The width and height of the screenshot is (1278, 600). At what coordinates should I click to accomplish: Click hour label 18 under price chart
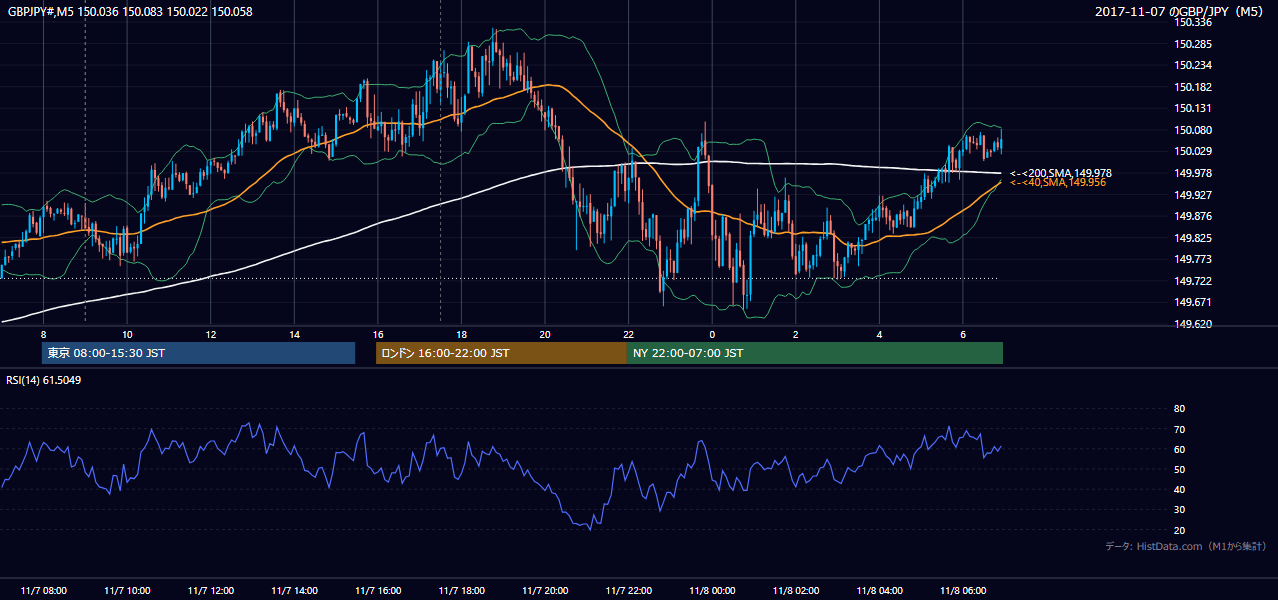(x=461, y=334)
